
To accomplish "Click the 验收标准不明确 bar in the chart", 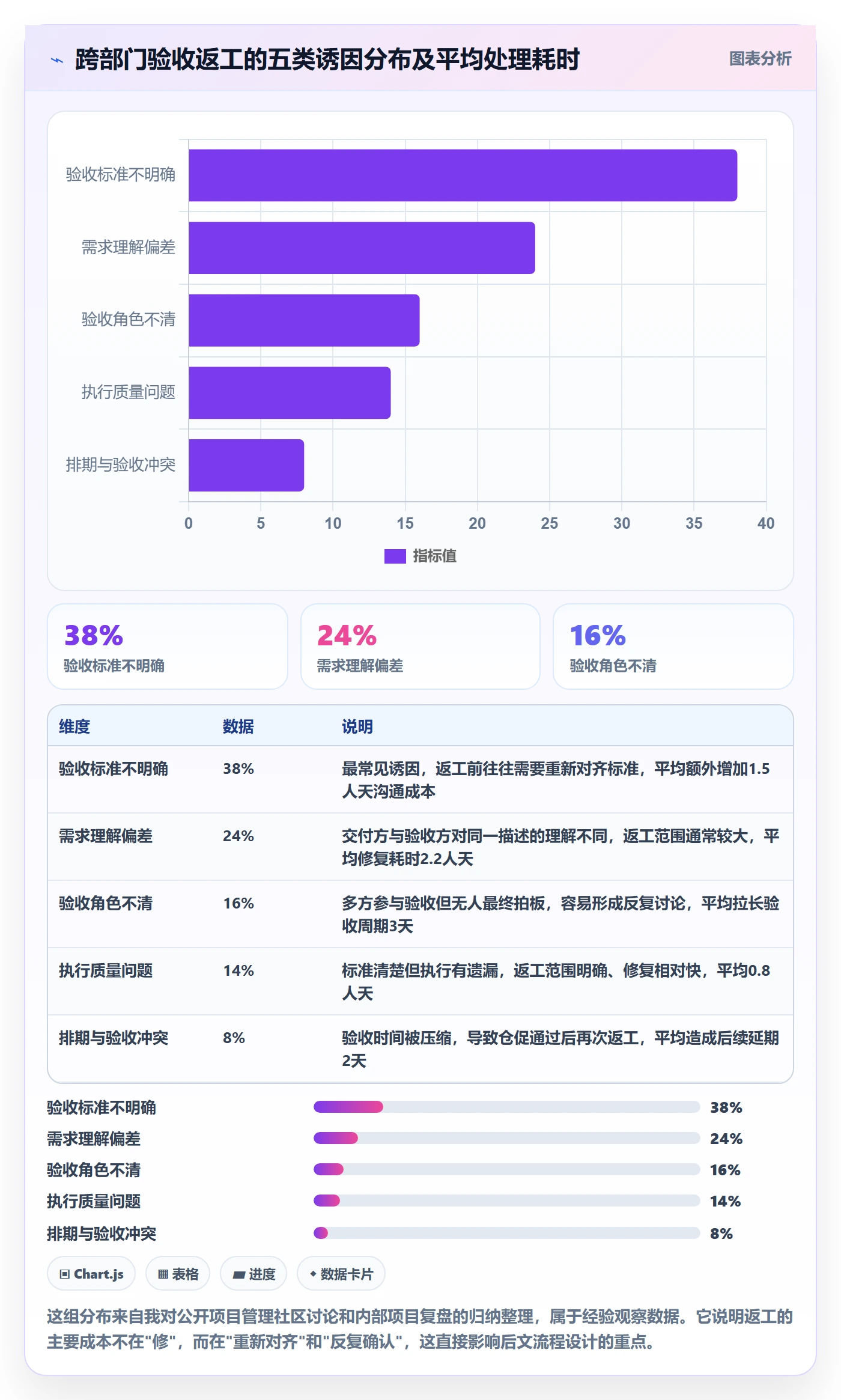I will 463,175.
